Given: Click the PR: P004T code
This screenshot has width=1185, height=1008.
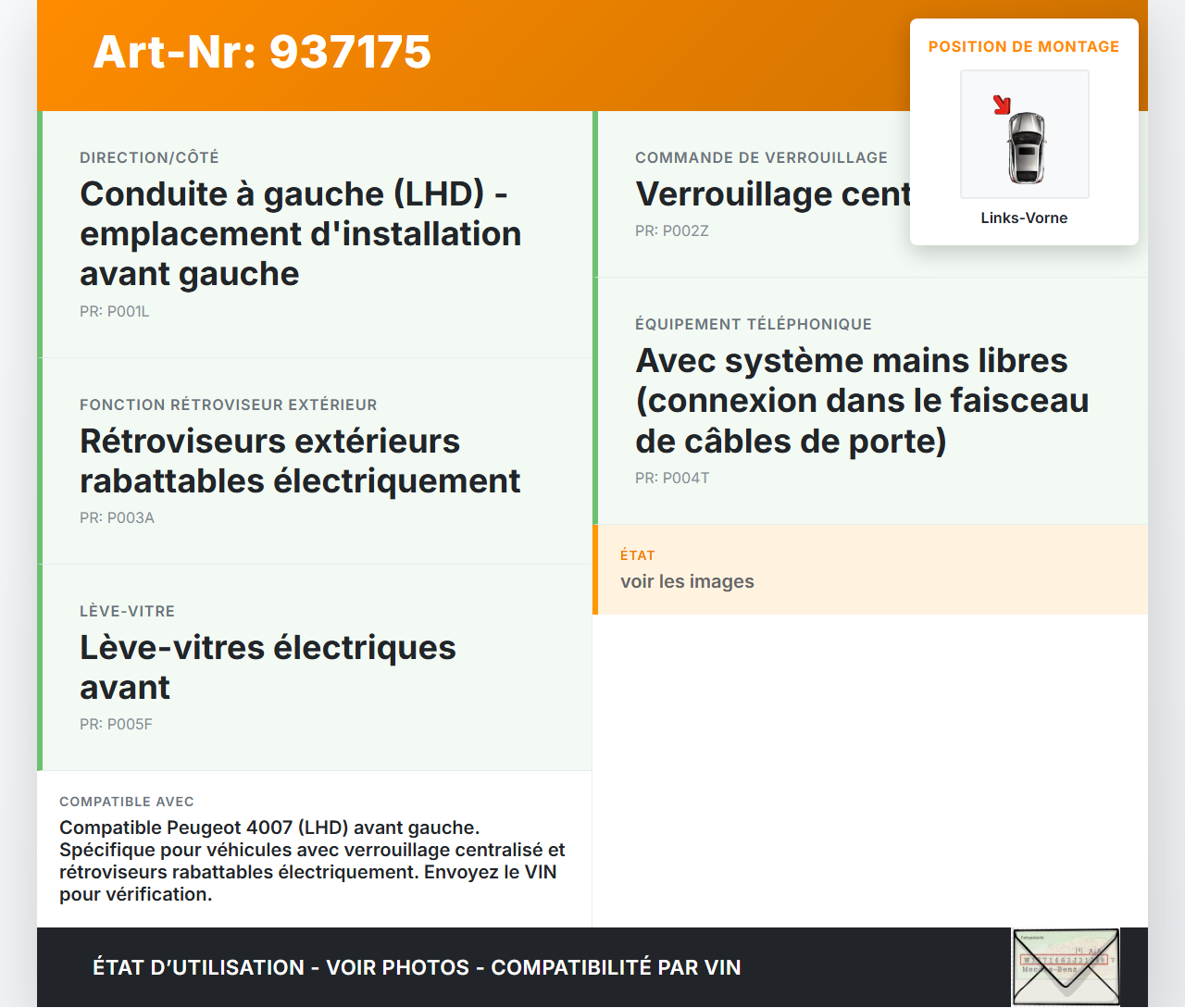Looking at the screenshot, I should (x=672, y=479).
